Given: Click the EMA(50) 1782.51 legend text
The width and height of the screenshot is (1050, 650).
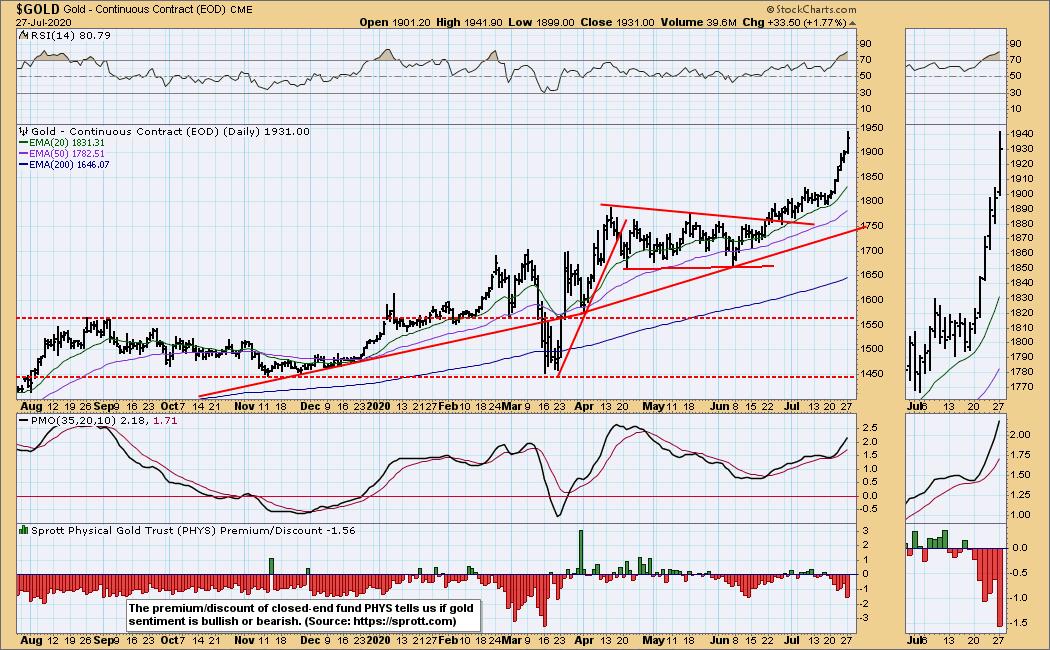Looking at the screenshot, I should click(x=67, y=153).
